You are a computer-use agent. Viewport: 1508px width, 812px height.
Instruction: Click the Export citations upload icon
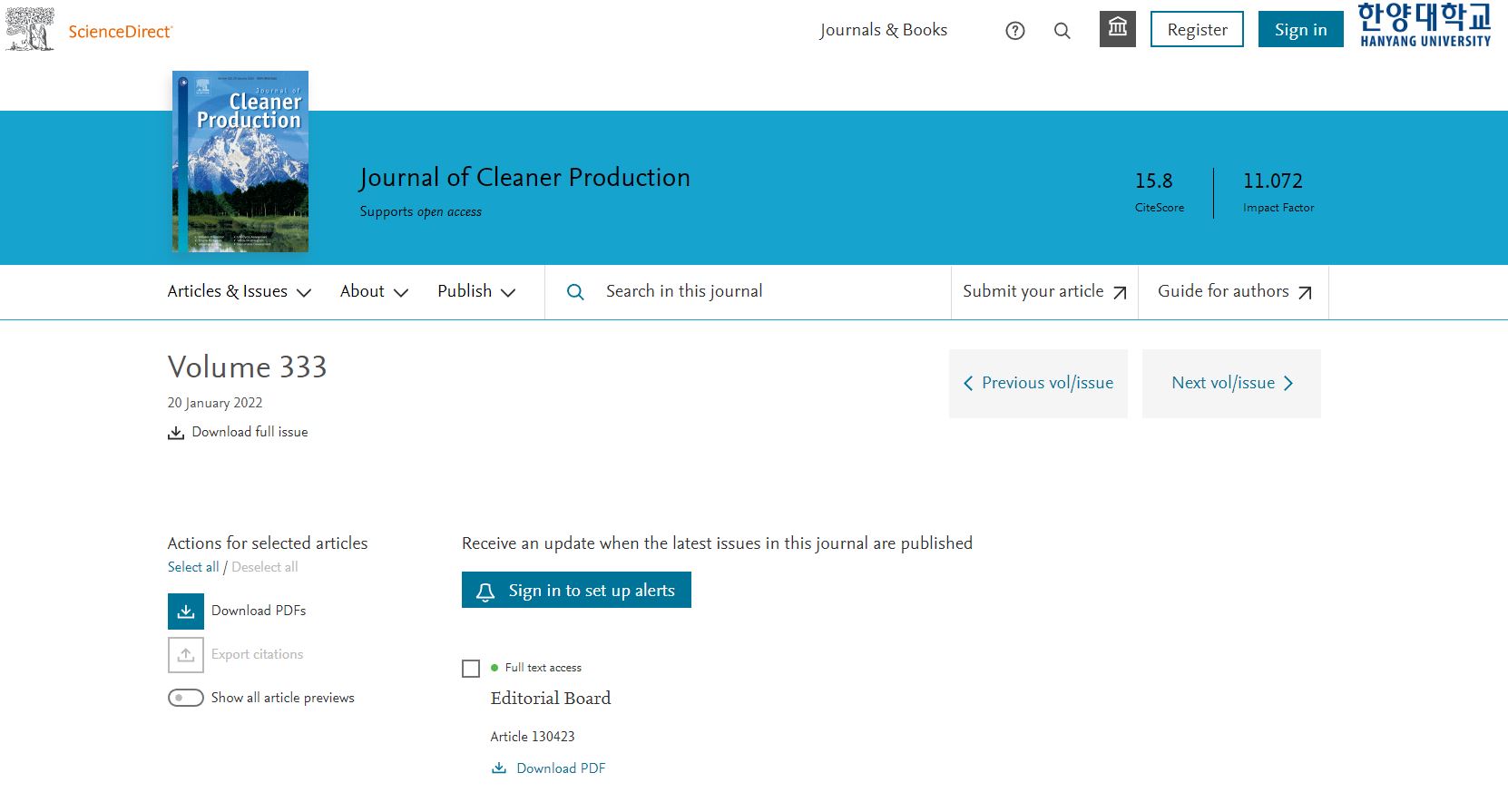186,655
